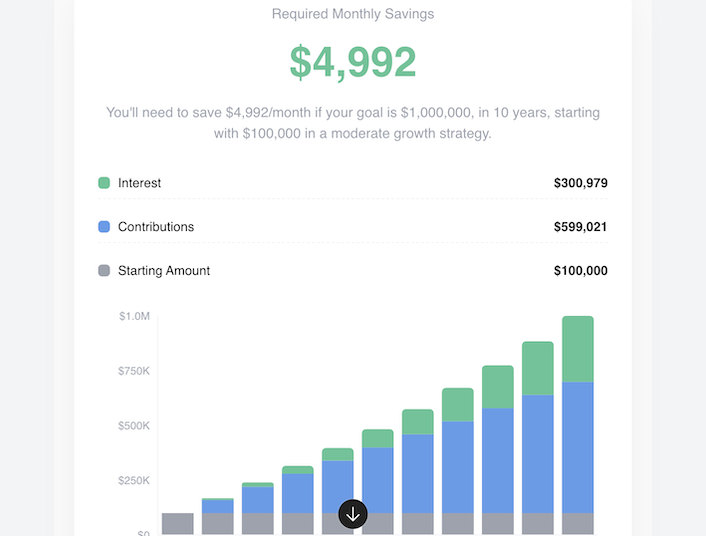Click the $300,979 interest value
Image resolution: width=706 pixels, height=536 pixels.
click(x=580, y=183)
